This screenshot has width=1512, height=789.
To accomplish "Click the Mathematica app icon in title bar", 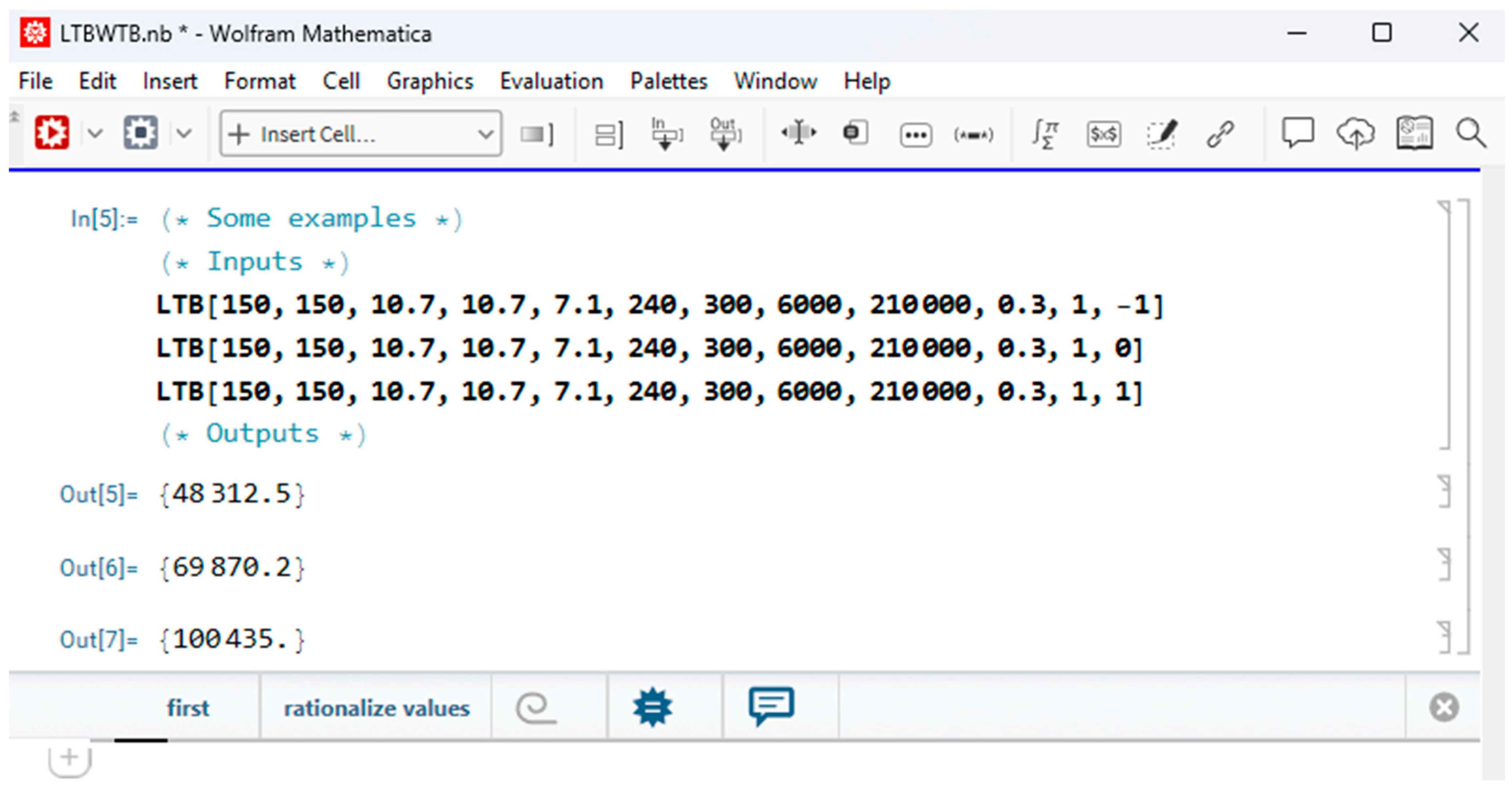I will pos(34,32).
